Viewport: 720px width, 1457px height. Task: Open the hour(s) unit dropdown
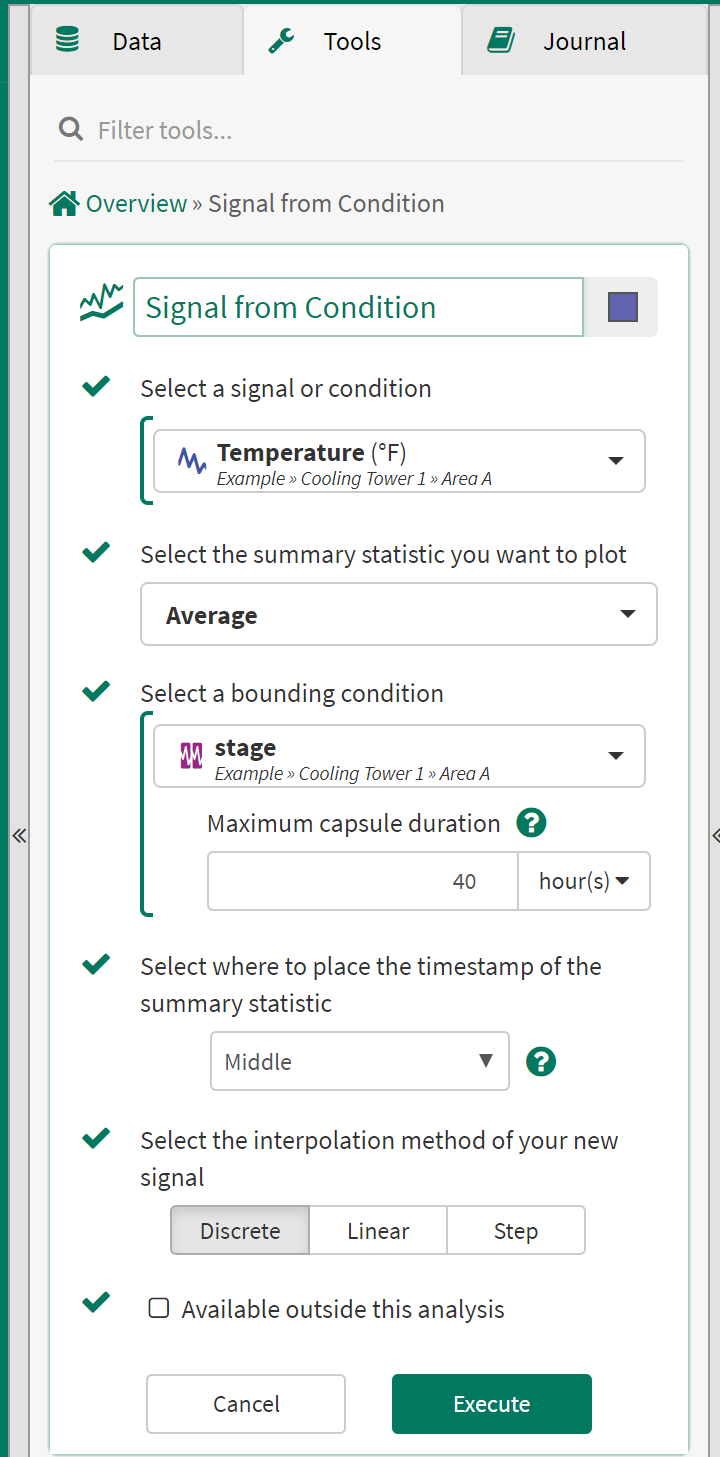pos(584,881)
